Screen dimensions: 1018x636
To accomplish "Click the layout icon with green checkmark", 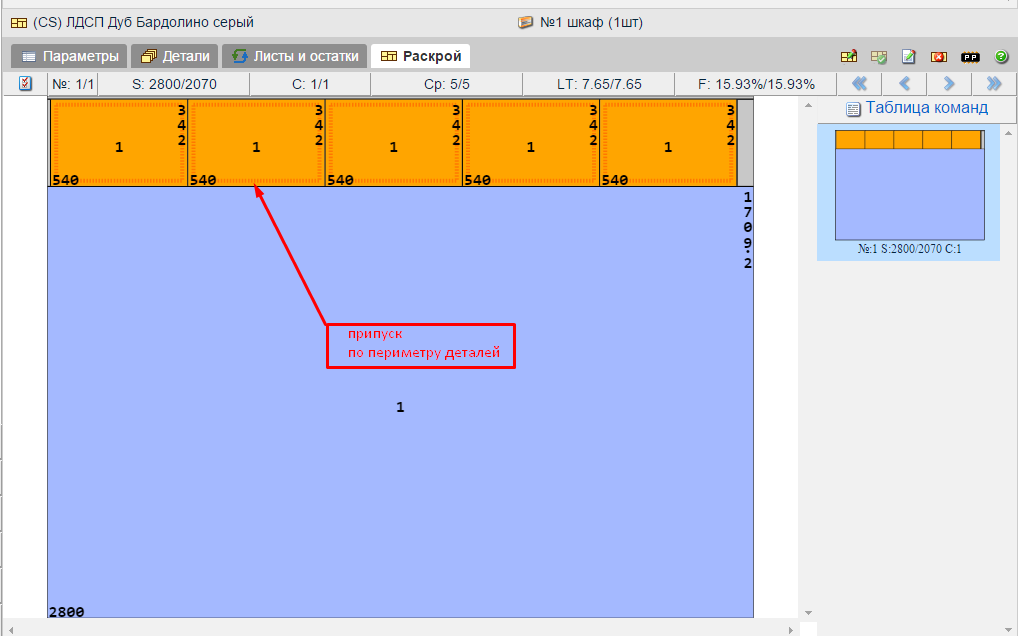I will [879, 57].
